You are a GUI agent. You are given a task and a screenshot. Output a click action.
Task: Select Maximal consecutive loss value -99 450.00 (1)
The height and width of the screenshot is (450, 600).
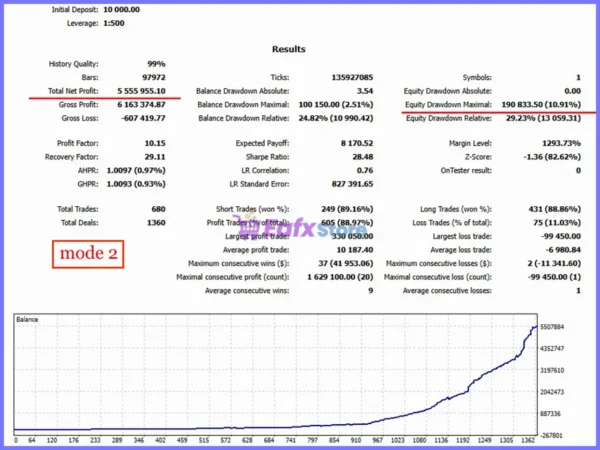pyautogui.click(x=554, y=277)
